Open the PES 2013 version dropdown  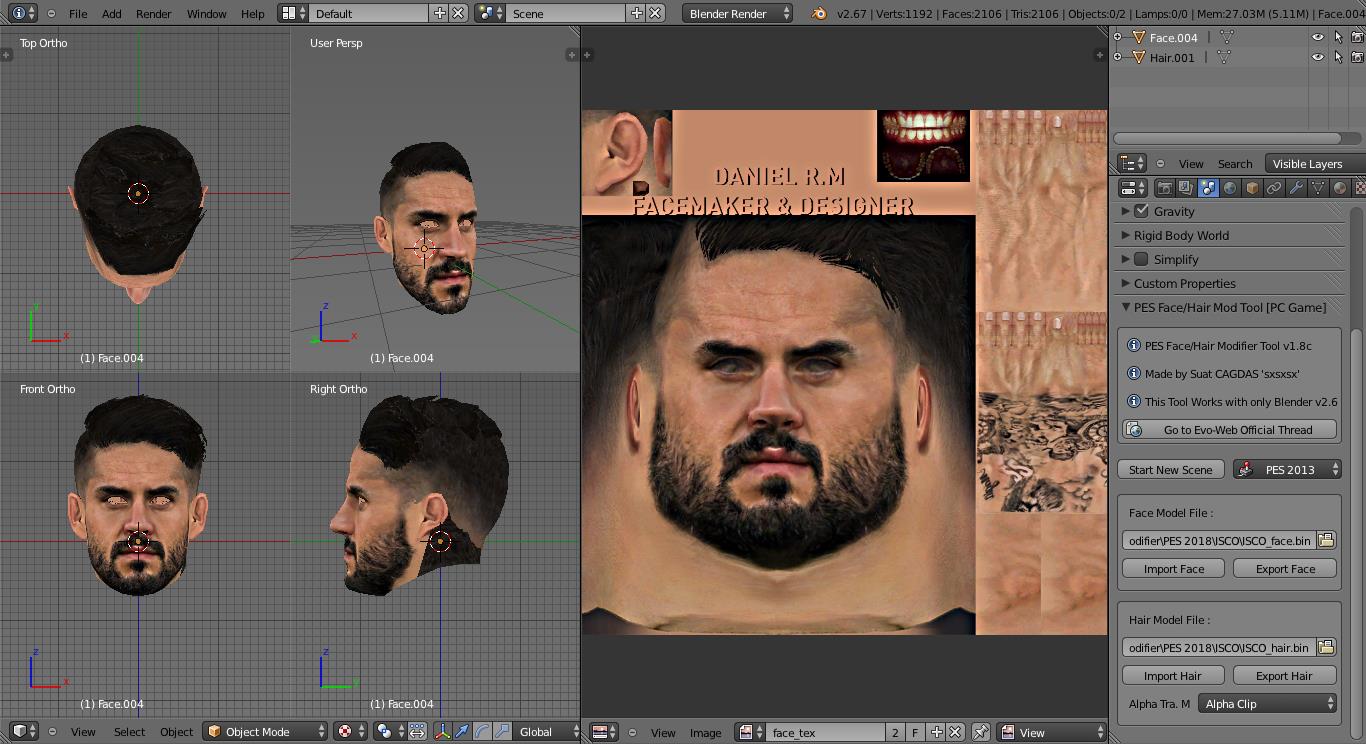coord(1287,470)
